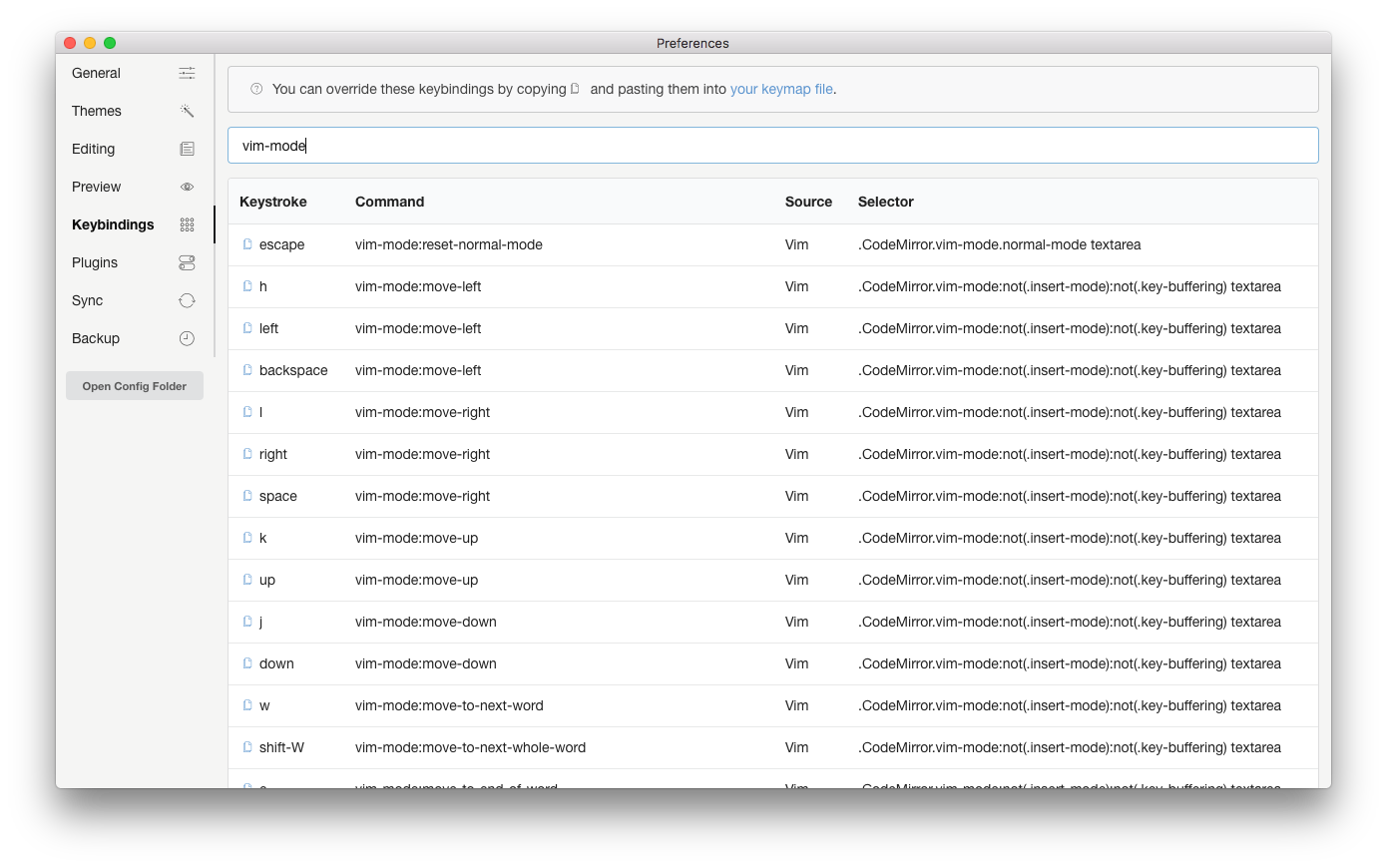Click the Preview eye icon

[187, 186]
